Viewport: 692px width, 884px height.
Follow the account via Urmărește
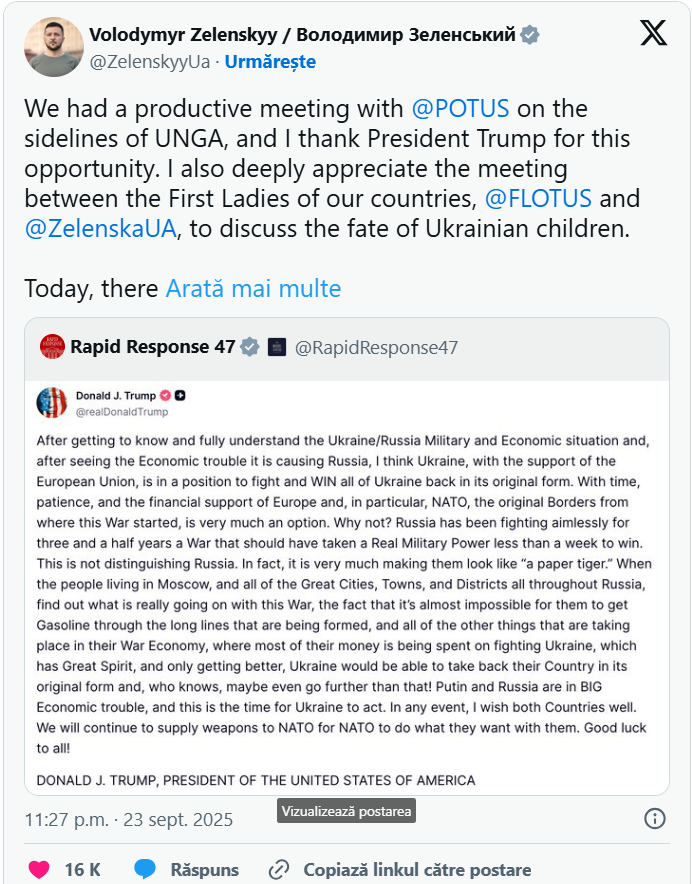tap(270, 62)
